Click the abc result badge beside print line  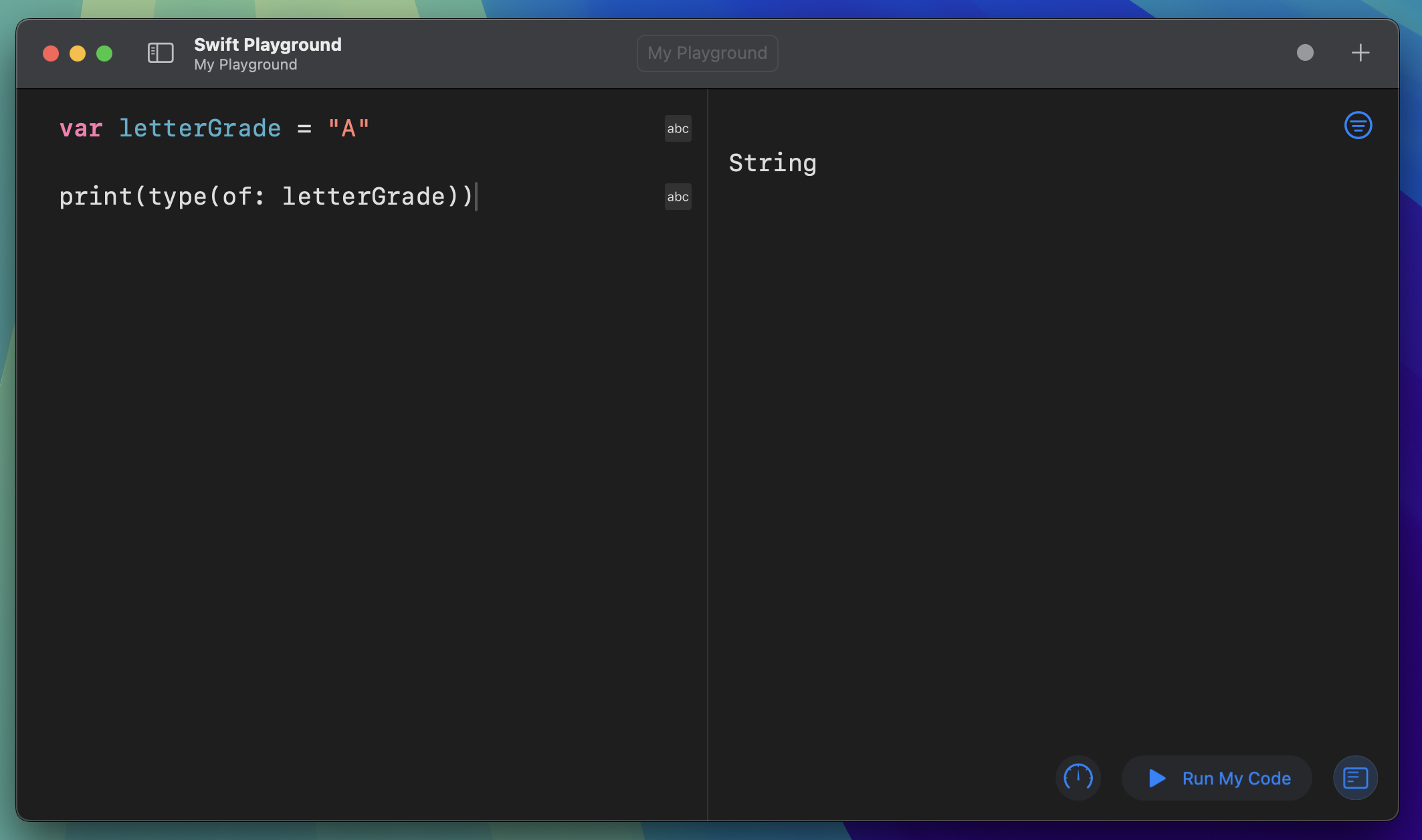pyautogui.click(x=678, y=197)
